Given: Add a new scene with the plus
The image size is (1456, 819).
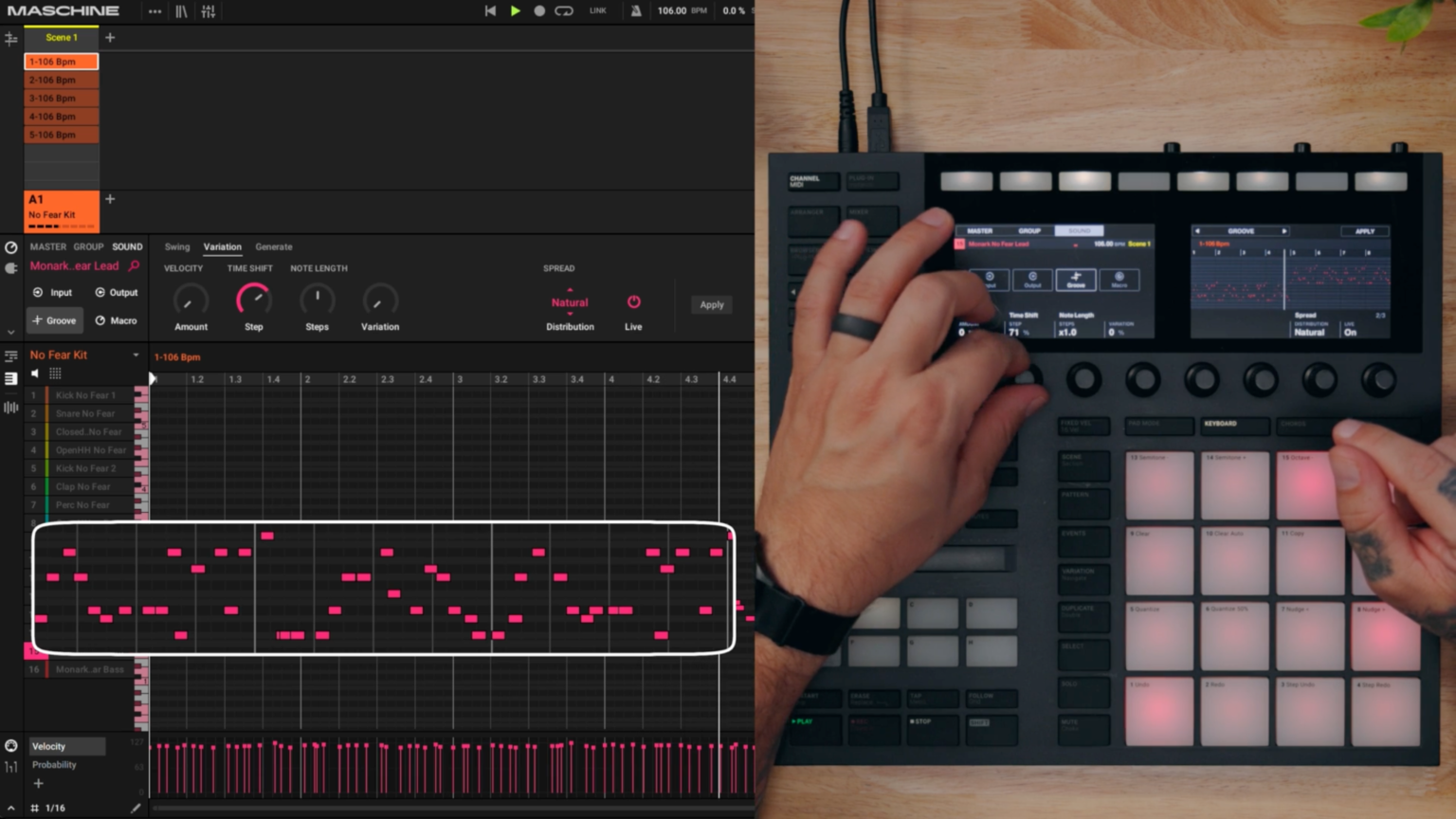Looking at the screenshot, I should pyautogui.click(x=110, y=38).
